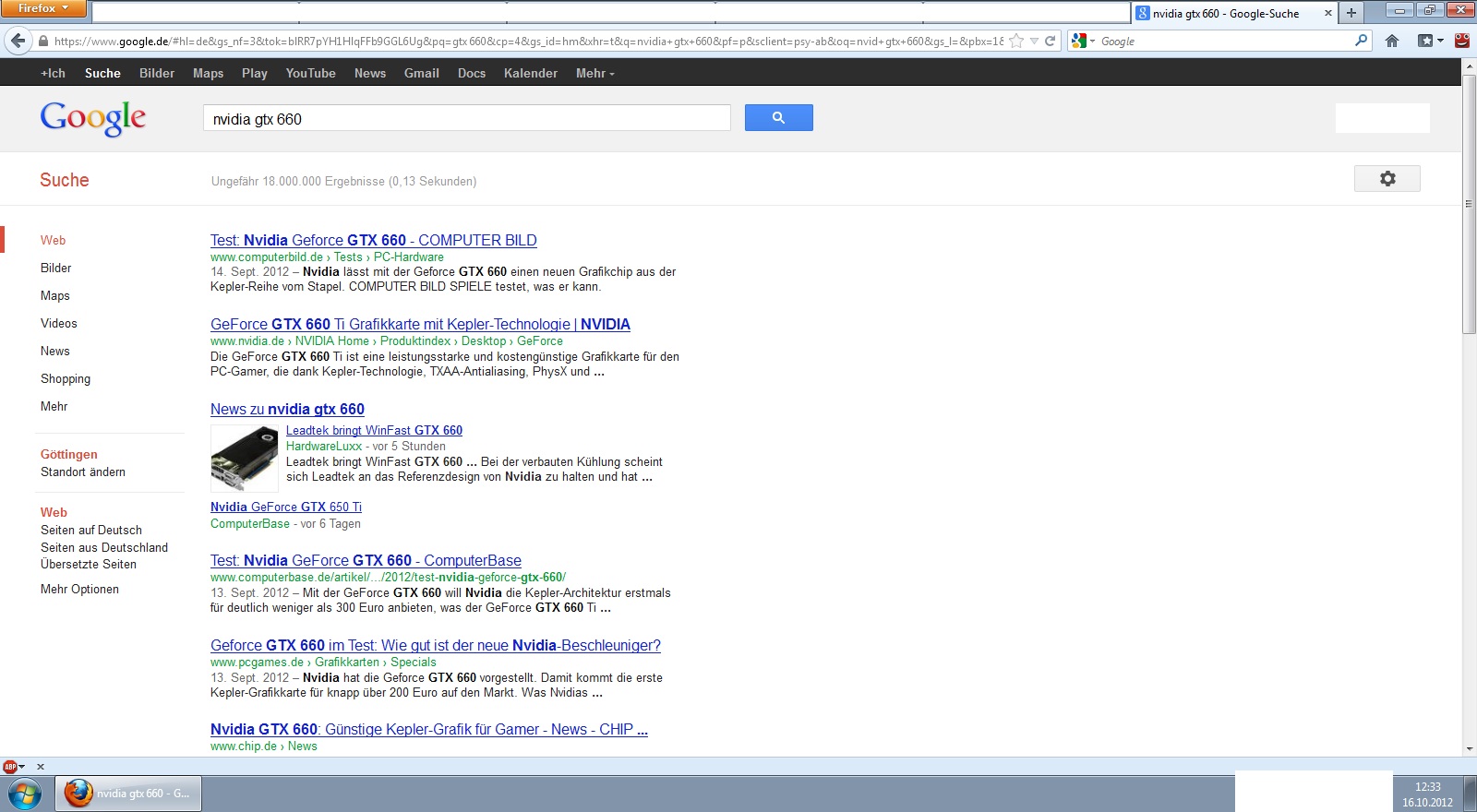This screenshot has width=1477, height=812.
Task: Open the search settings gear icon
Action: click(x=1387, y=178)
